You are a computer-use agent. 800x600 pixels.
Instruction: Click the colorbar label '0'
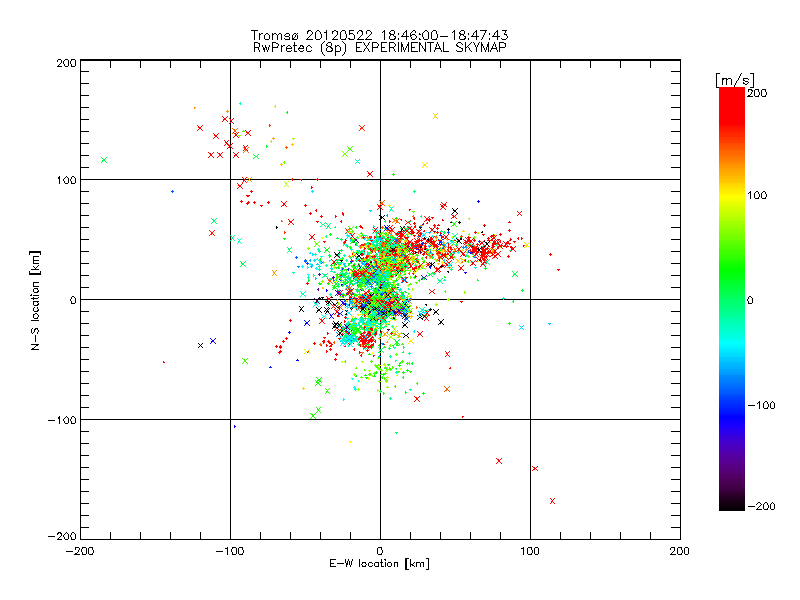750,300
